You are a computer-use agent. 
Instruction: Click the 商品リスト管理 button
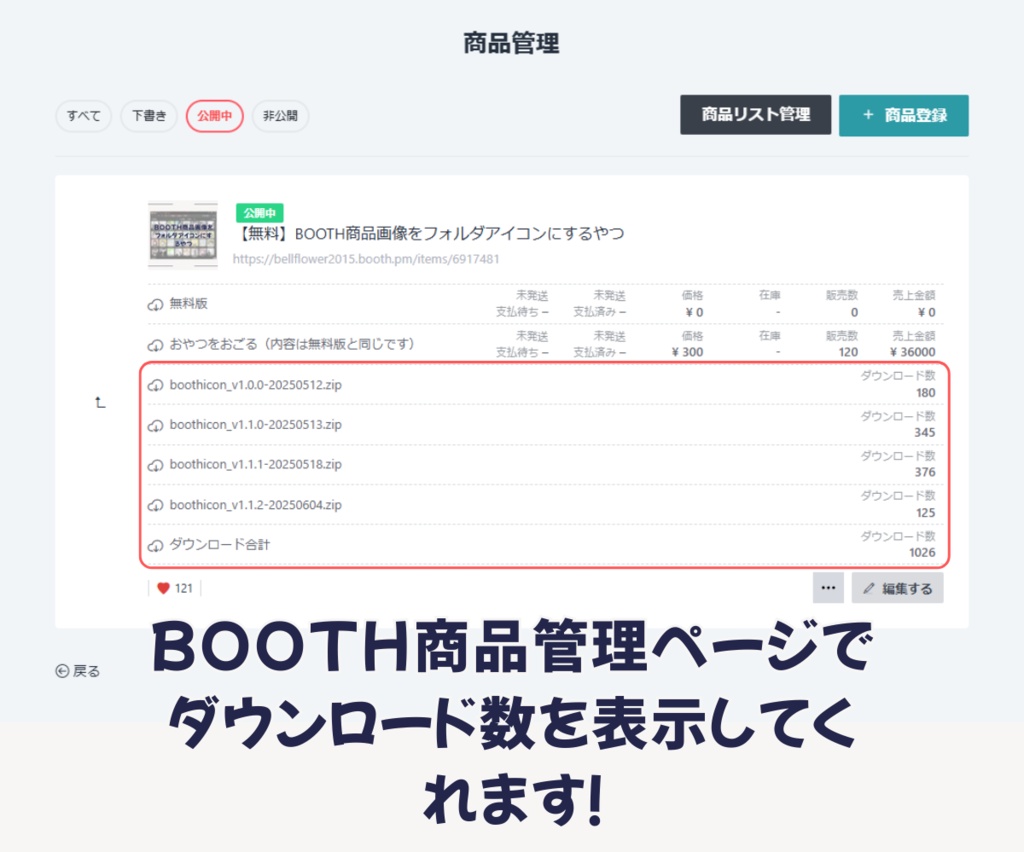pos(755,115)
